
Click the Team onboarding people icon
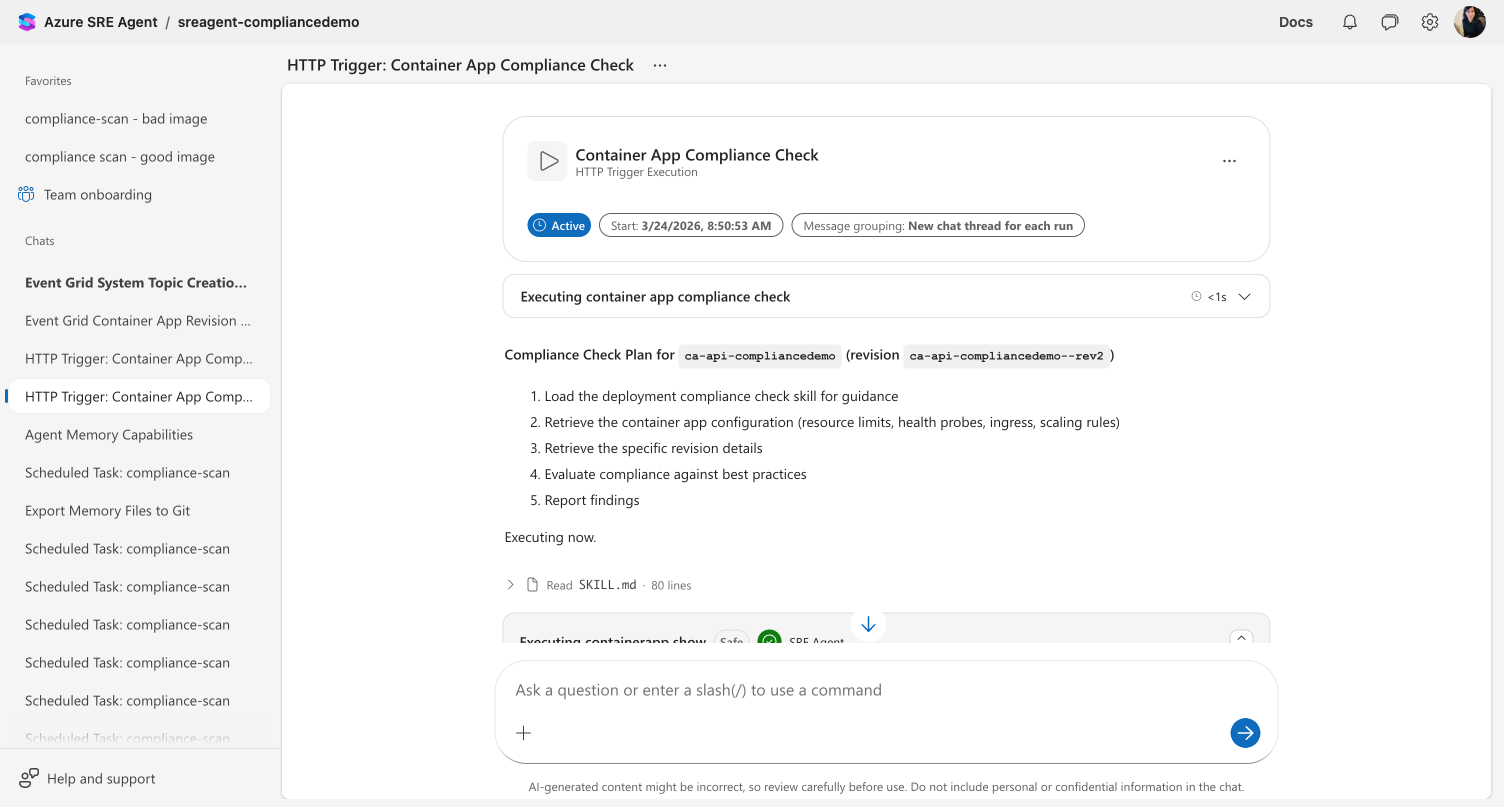click(26, 194)
